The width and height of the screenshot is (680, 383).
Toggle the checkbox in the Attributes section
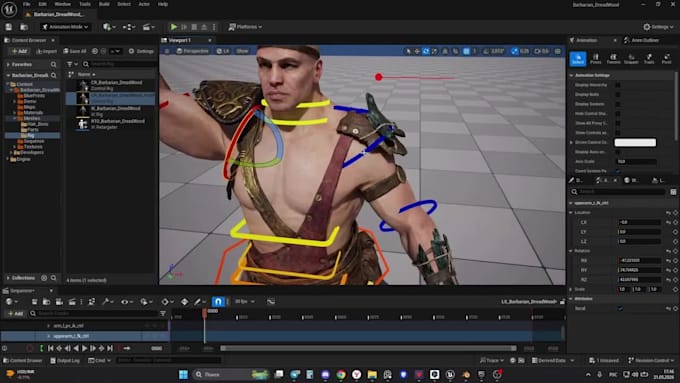click(620, 308)
